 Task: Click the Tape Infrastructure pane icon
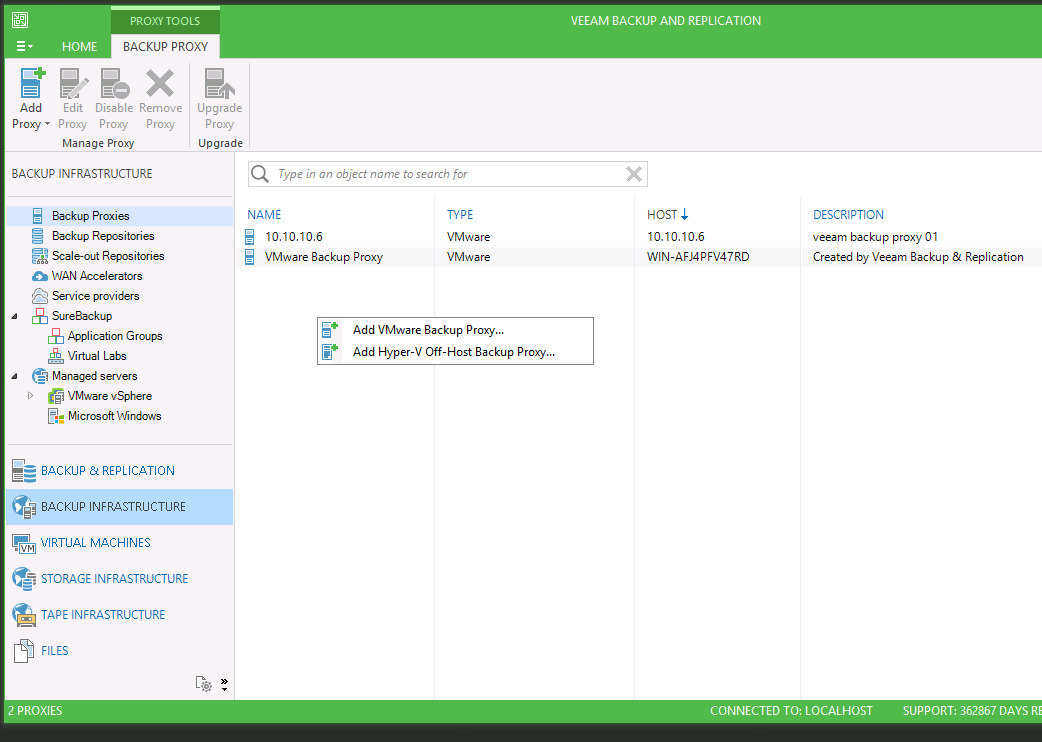click(x=25, y=614)
